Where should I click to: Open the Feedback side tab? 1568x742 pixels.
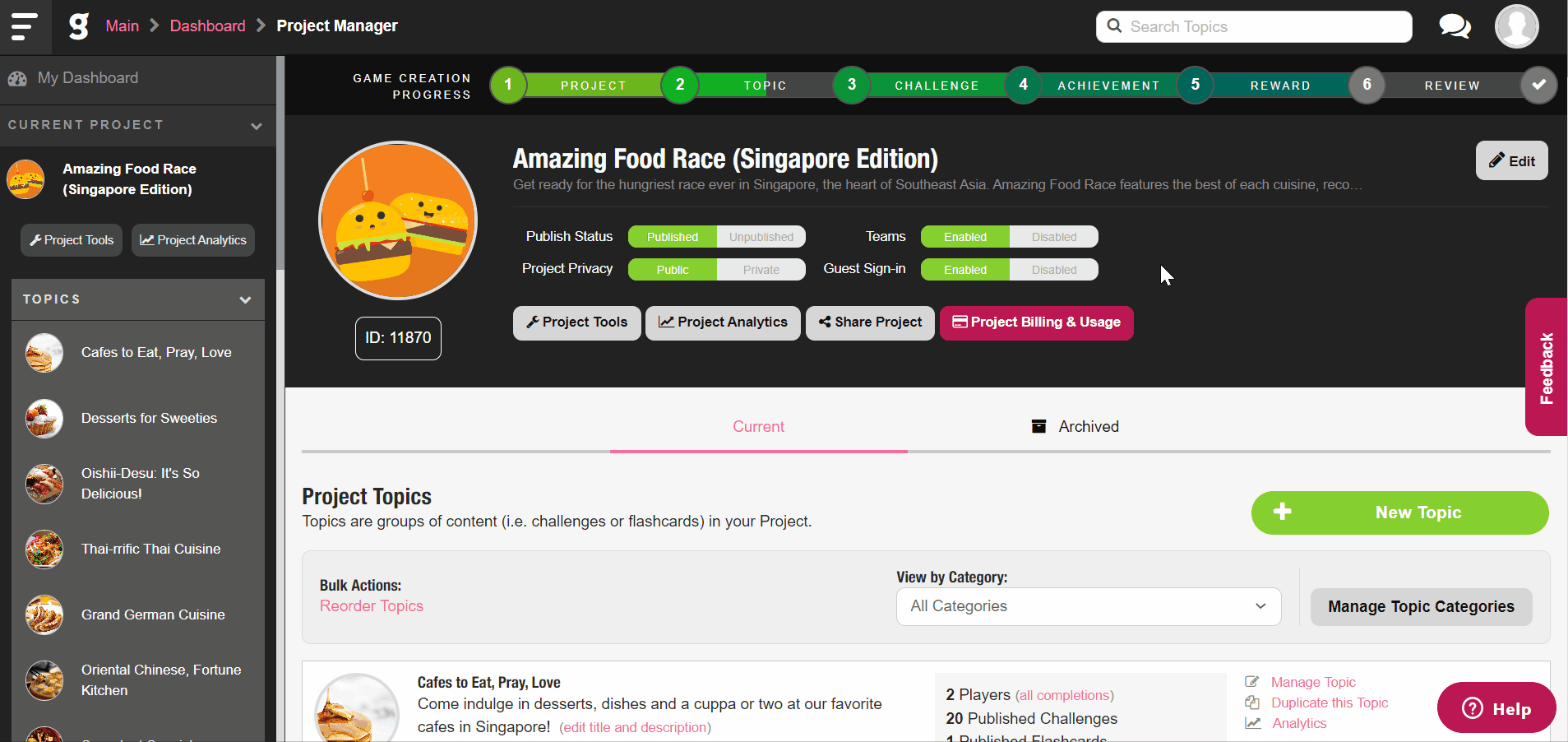pyautogui.click(x=1547, y=367)
